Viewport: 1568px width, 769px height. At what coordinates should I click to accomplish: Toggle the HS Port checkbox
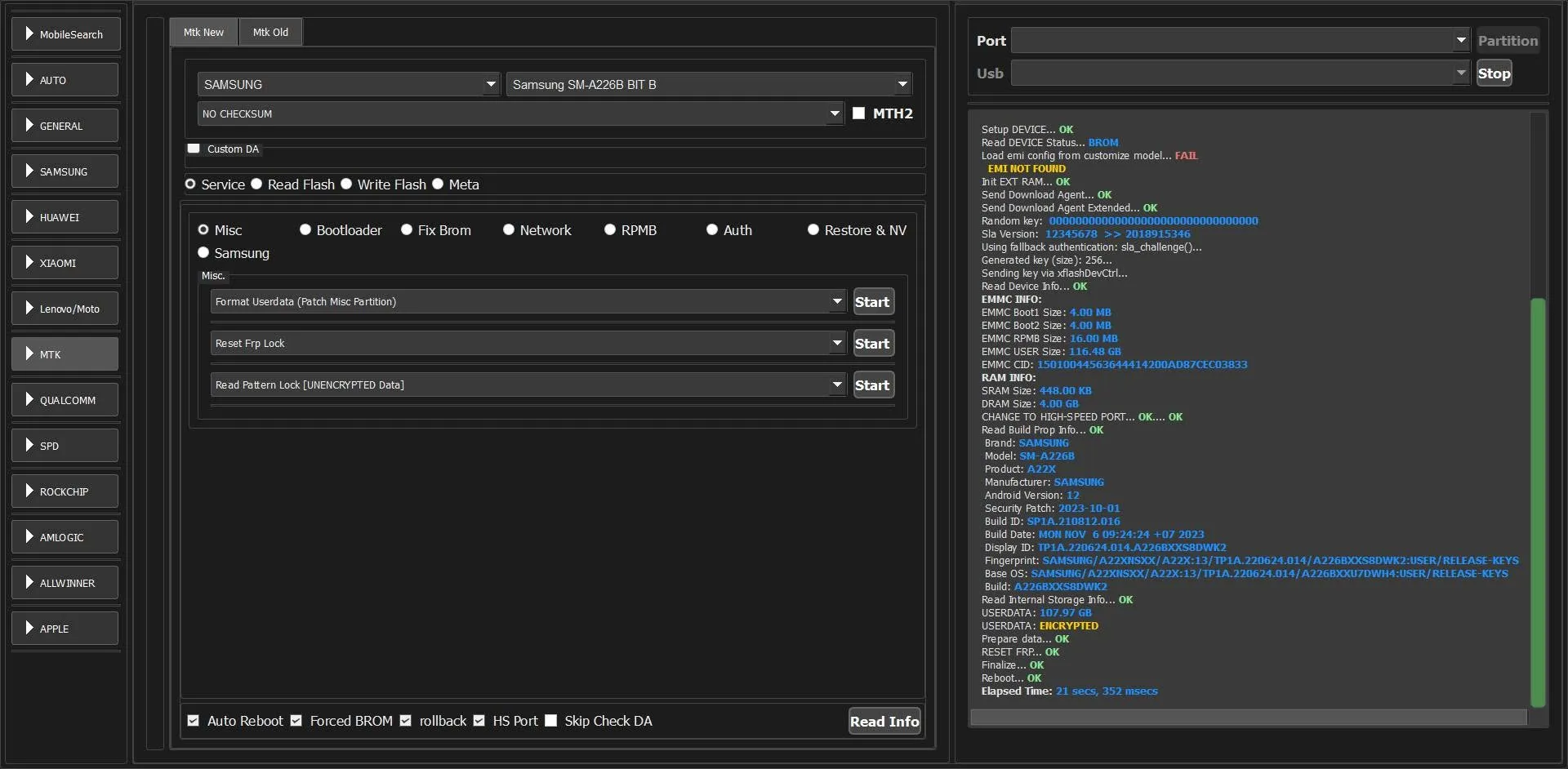pos(479,721)
